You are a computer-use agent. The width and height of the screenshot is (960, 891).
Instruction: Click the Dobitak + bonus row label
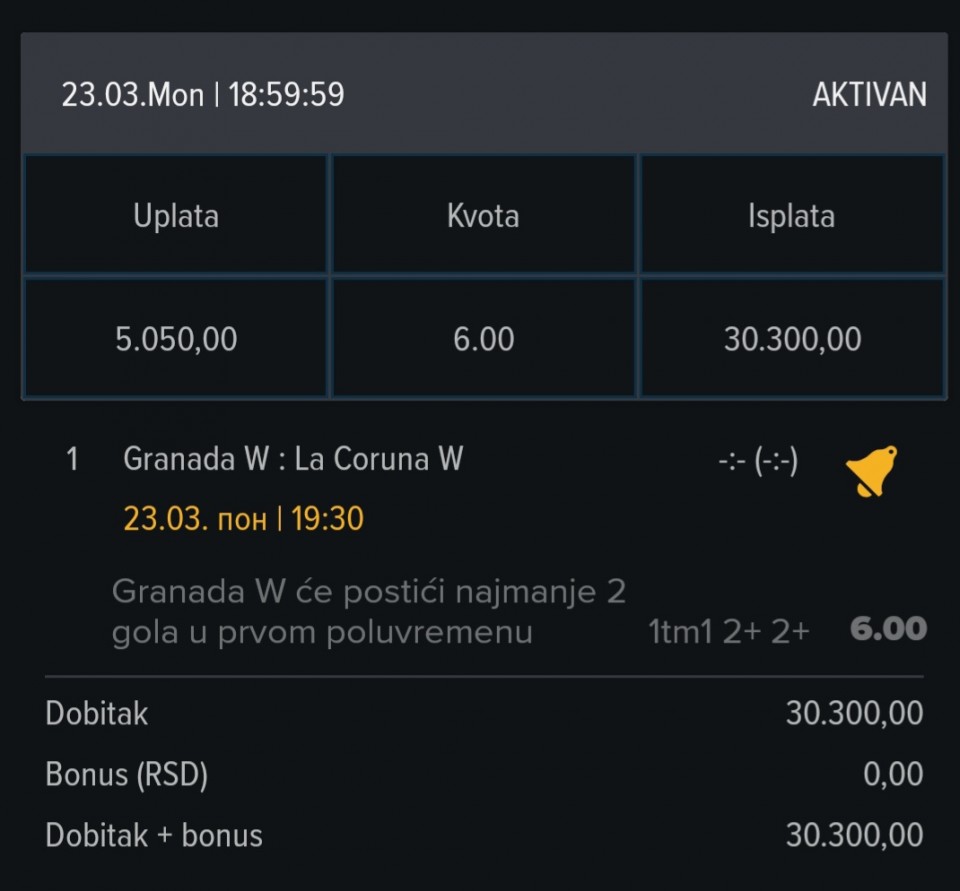[154, 835]
